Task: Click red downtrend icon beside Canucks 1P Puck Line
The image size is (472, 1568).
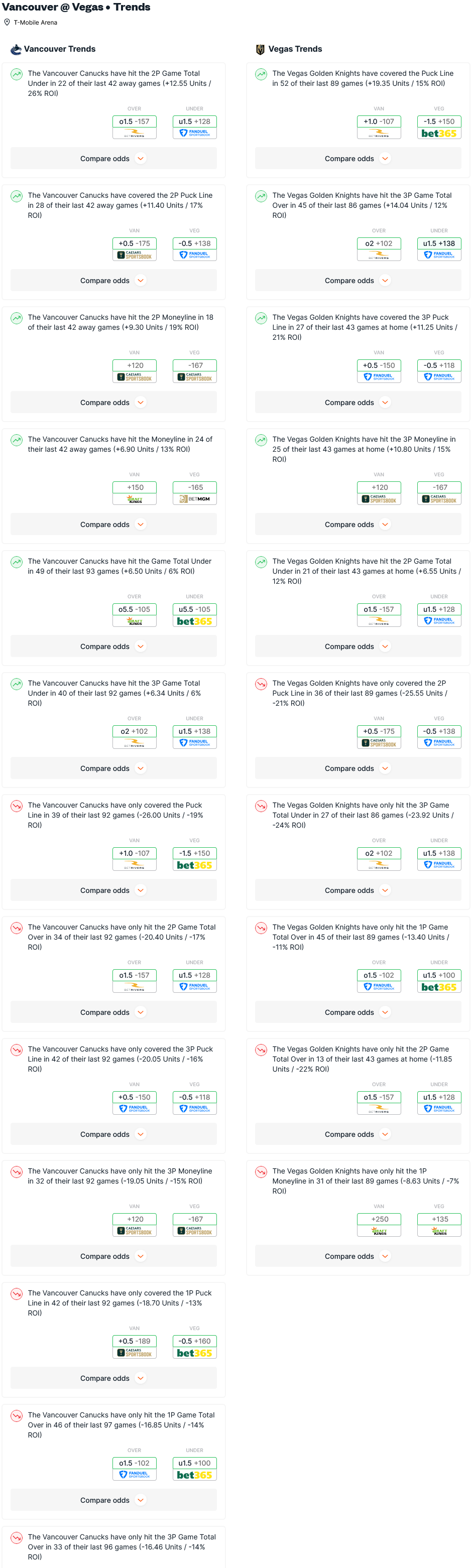Action: tap(17, 1294)
